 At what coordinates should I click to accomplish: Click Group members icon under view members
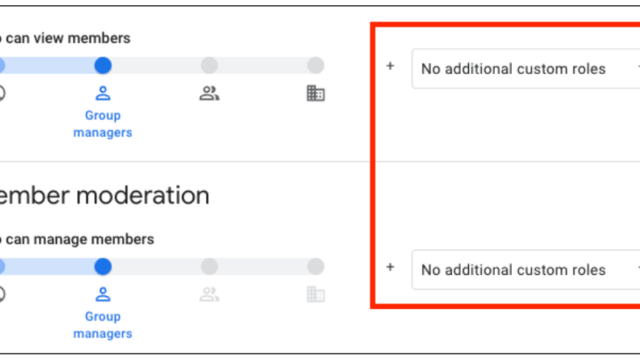pyautogui.click(x=209, y=93)
